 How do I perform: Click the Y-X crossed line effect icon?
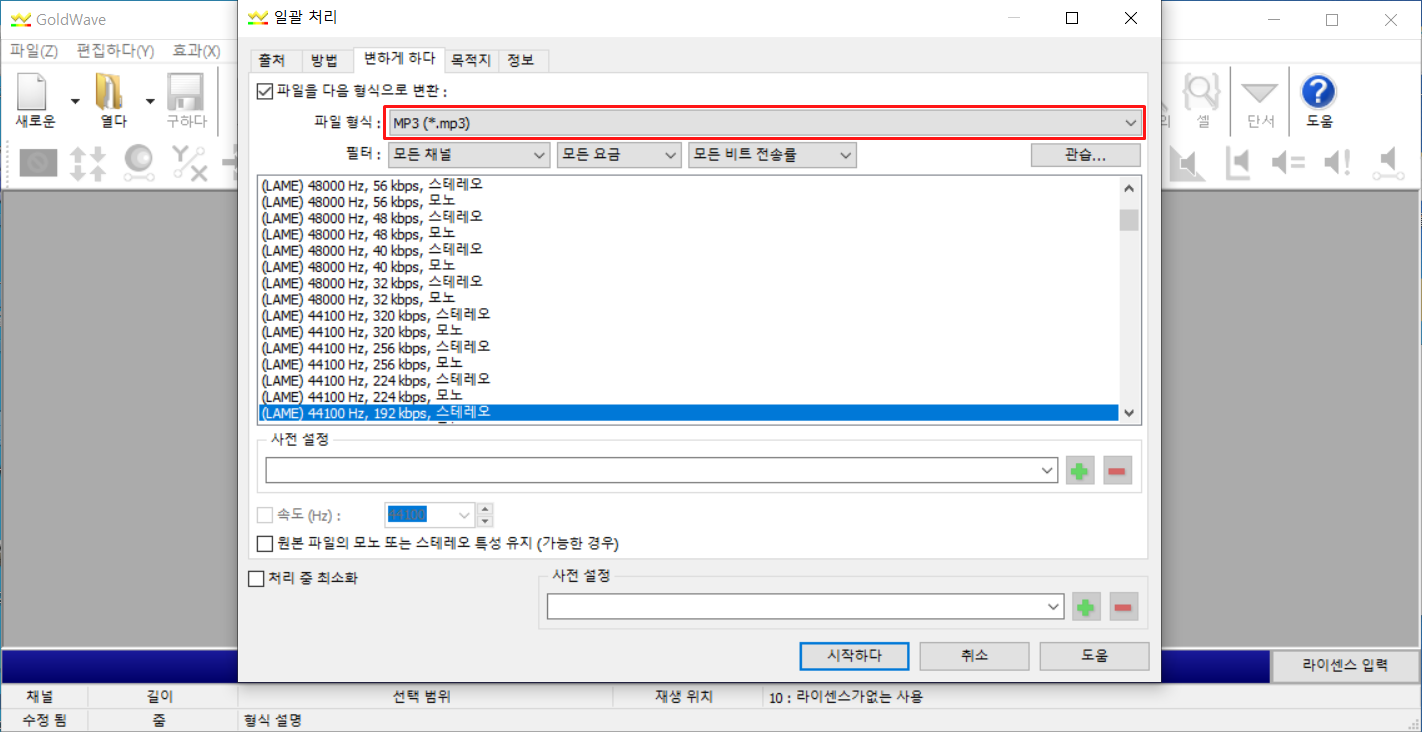188,162
